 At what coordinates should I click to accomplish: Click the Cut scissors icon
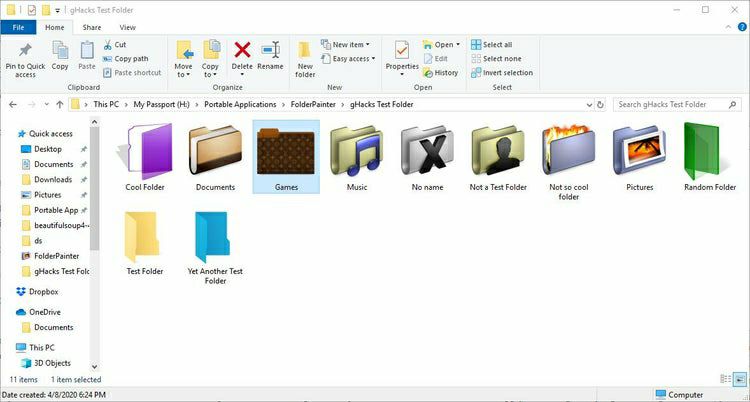(x=108, y=45)
